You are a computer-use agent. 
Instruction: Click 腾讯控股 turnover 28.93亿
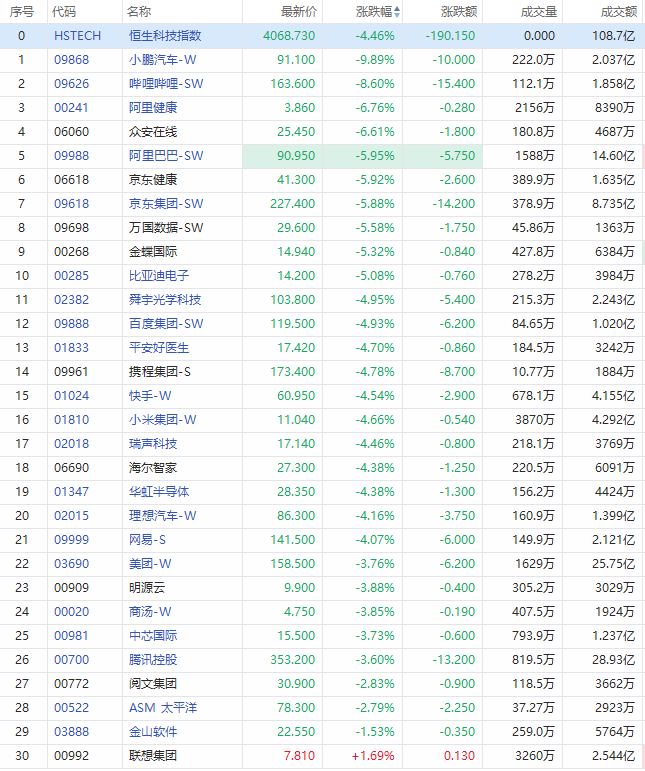point(614,660)
